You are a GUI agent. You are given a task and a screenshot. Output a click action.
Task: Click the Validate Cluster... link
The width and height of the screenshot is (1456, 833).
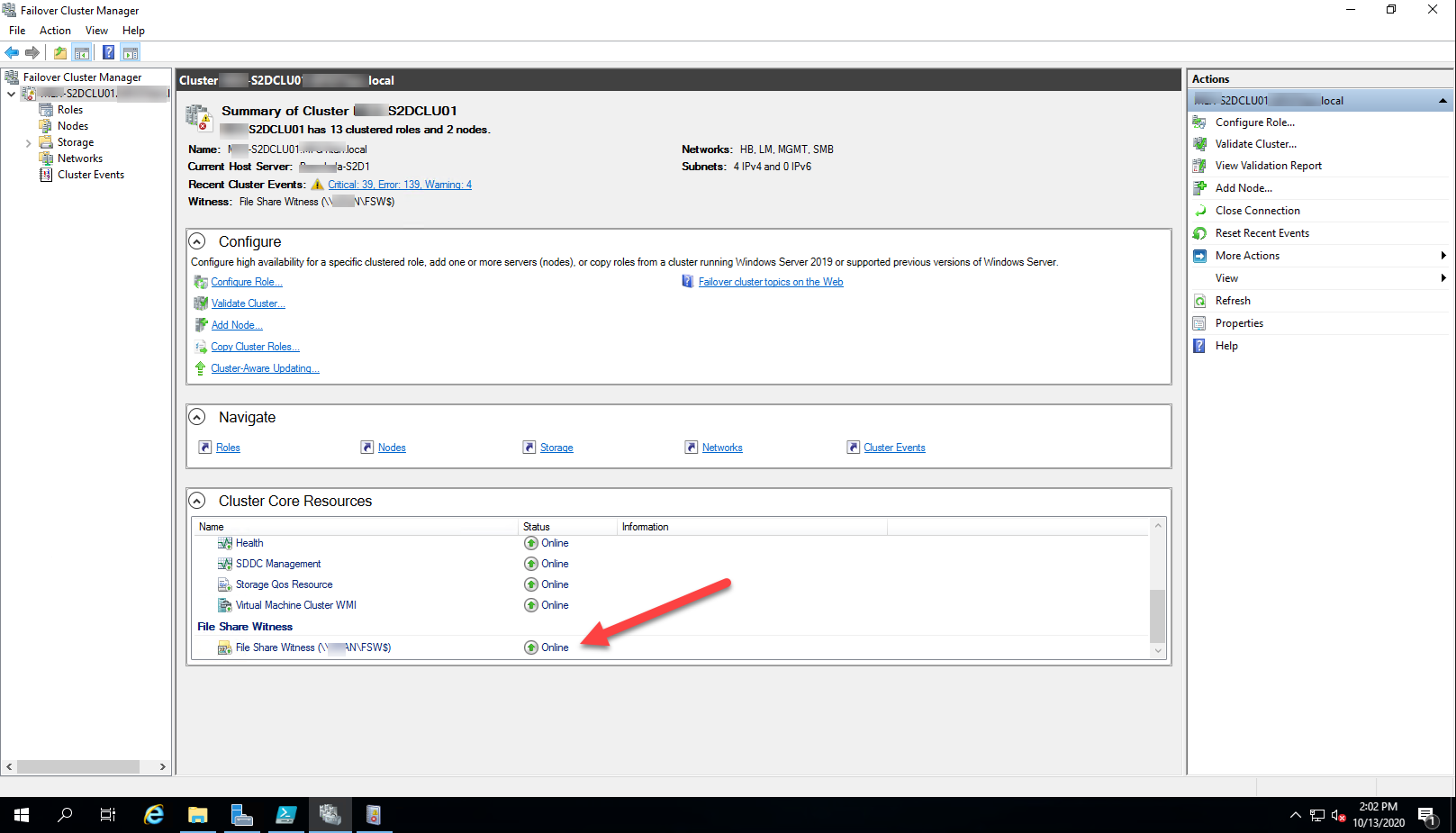(249, 303)
